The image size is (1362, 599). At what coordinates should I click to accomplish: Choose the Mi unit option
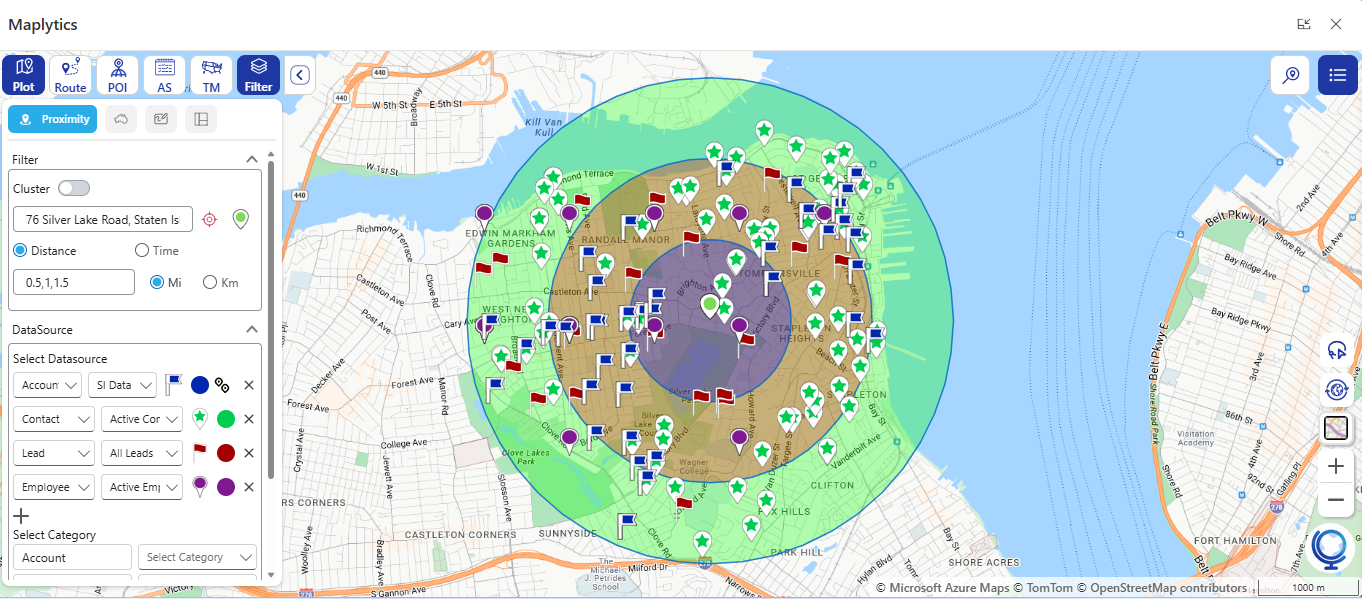click(x=157, y=282)
